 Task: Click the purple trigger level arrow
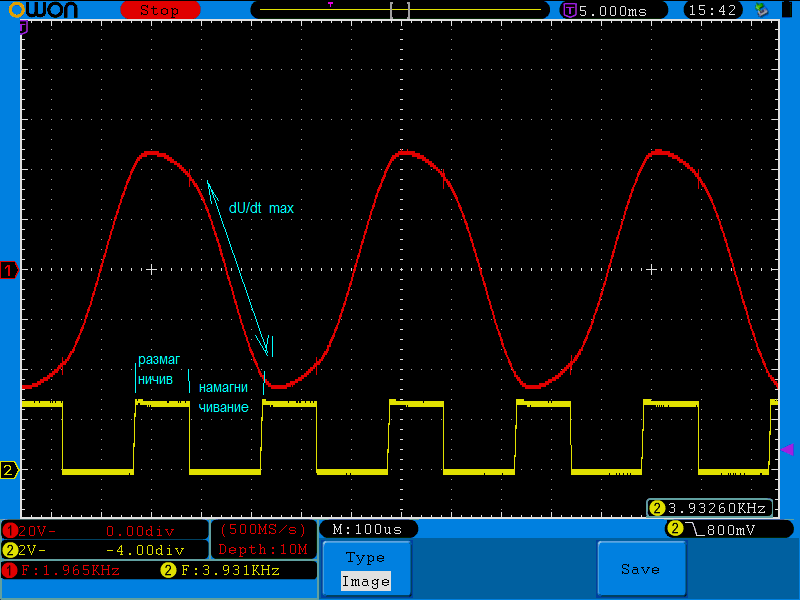pyautogui.click(x=787, y=449)
